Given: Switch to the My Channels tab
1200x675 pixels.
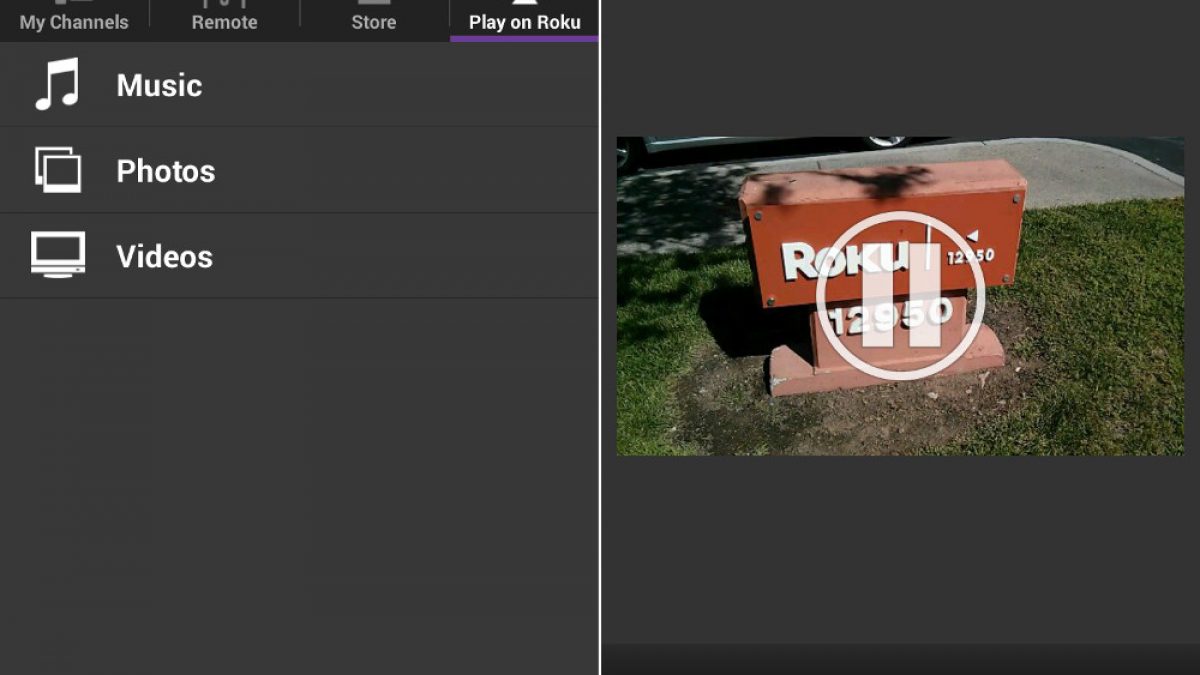Looking at the screenshot, I should [x=74, y=22].
